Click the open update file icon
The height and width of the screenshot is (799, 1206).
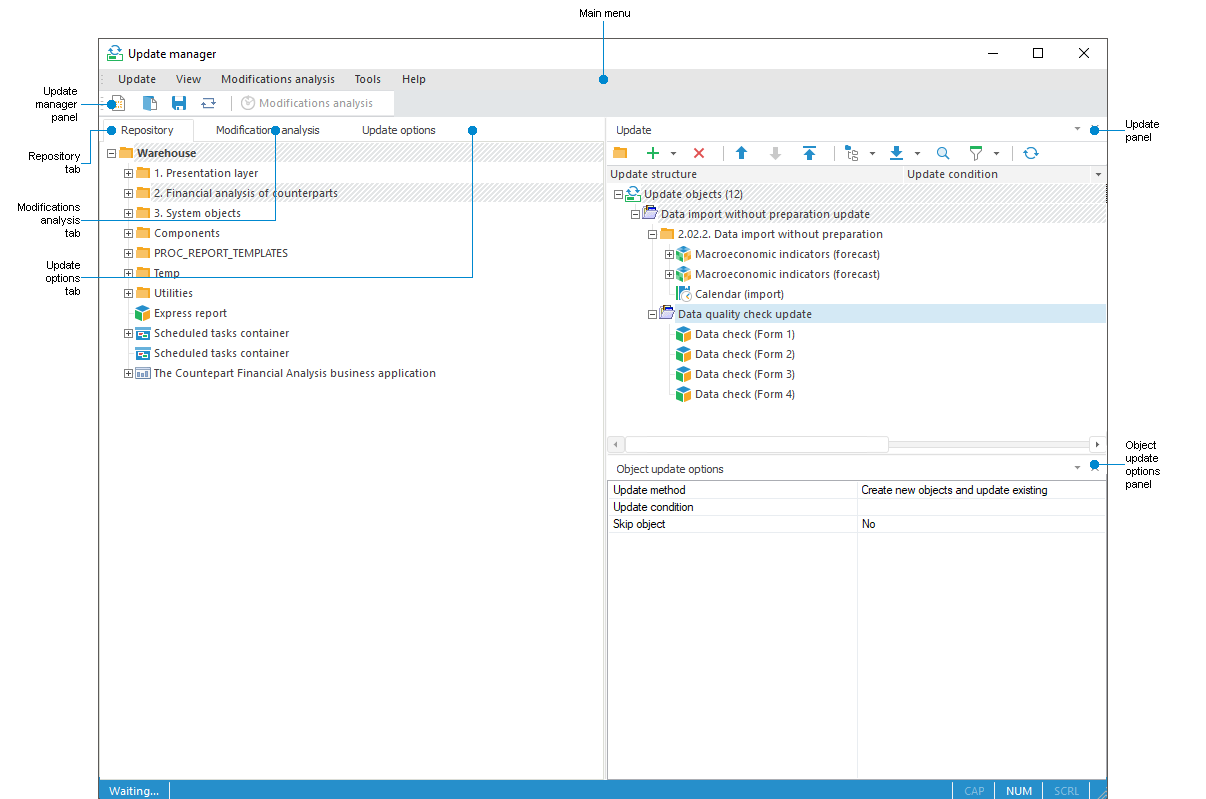pos(150,103)
